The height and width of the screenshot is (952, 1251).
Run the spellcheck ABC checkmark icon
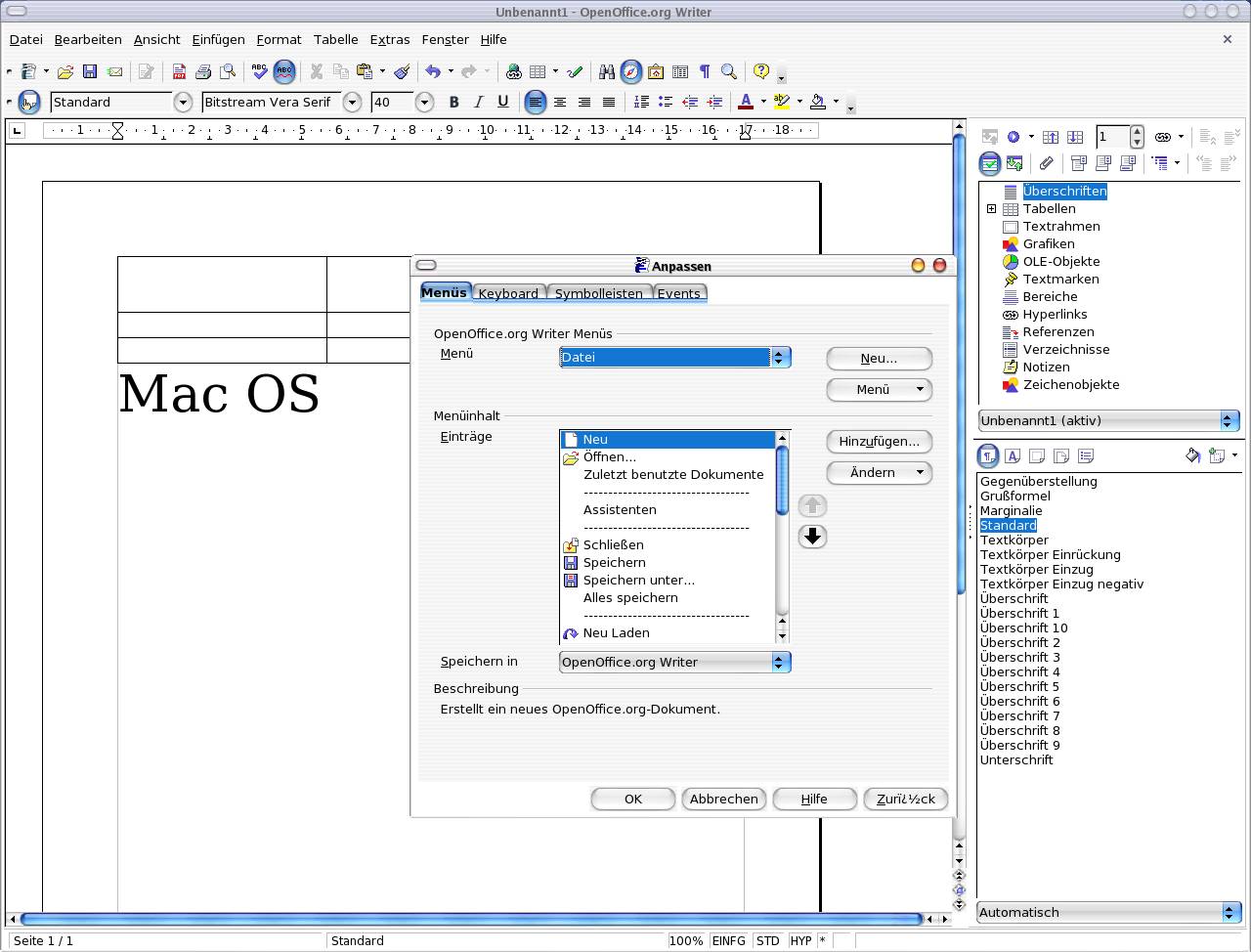259,71
